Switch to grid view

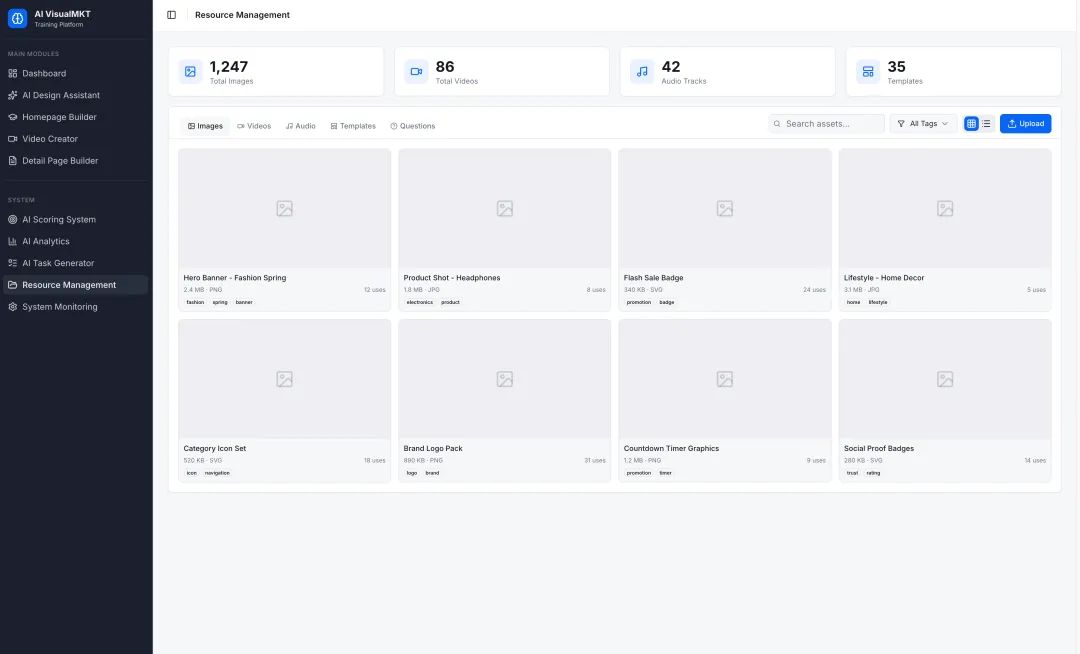pos(971,124)
